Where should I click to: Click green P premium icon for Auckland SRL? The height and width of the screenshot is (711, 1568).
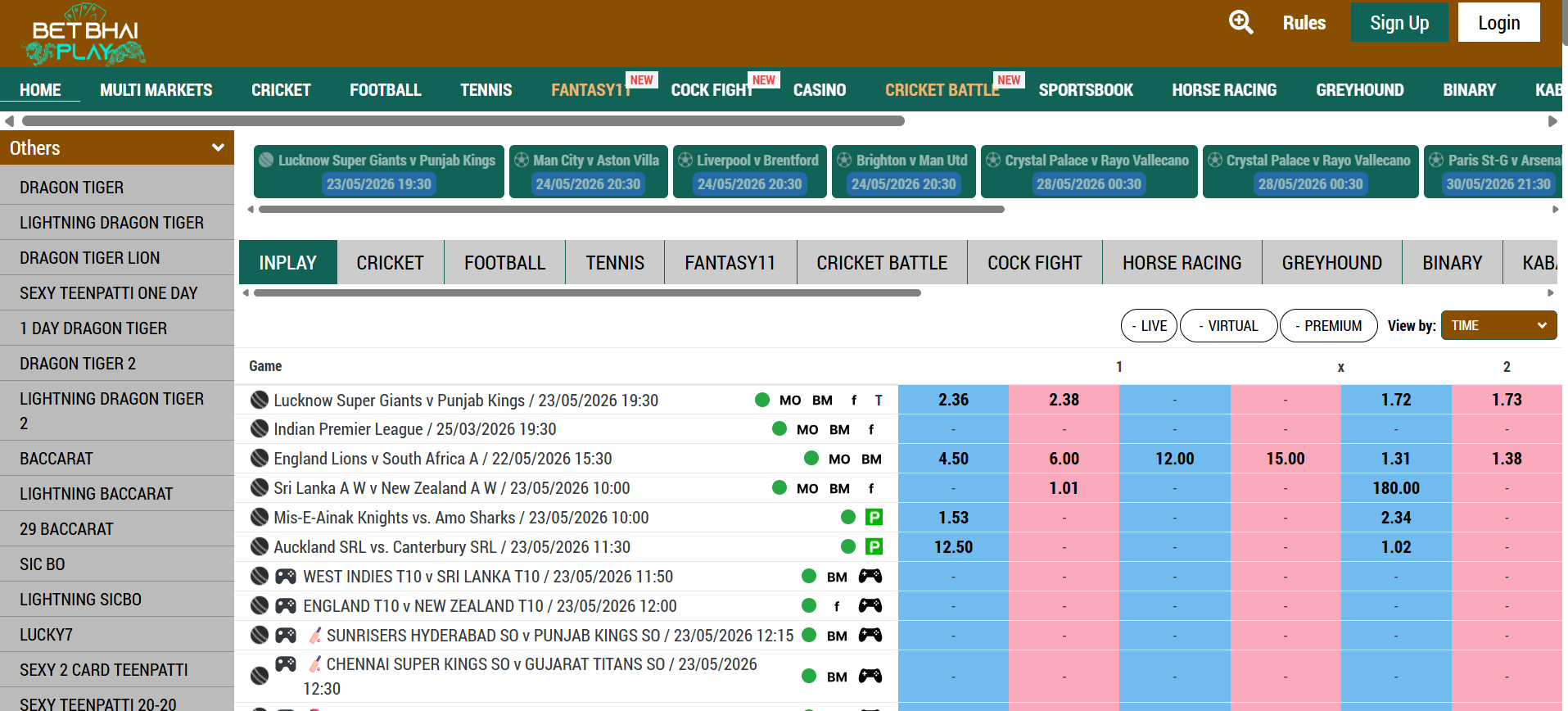click(x=874, y=546)
